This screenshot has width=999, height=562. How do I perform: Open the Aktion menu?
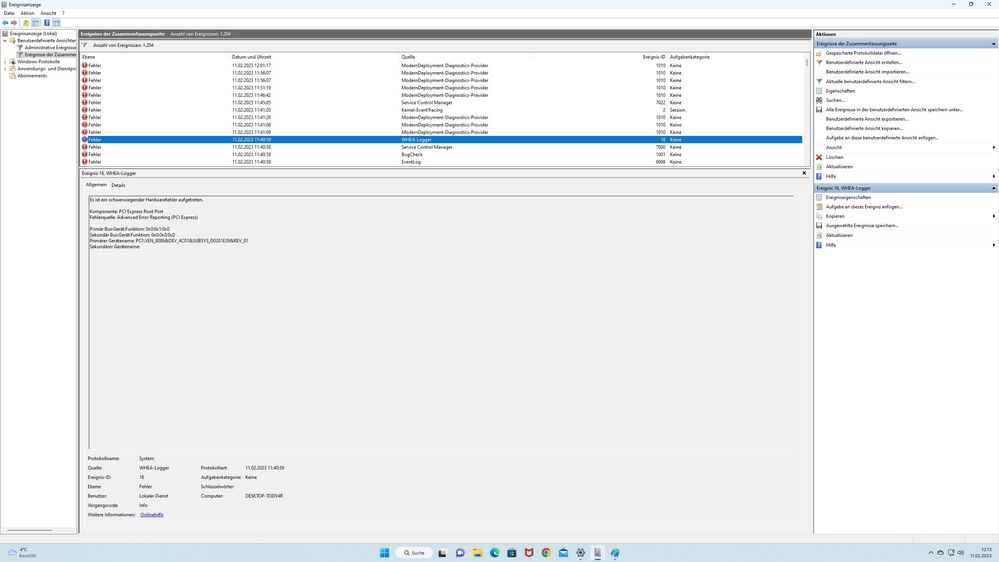[27, 13]
